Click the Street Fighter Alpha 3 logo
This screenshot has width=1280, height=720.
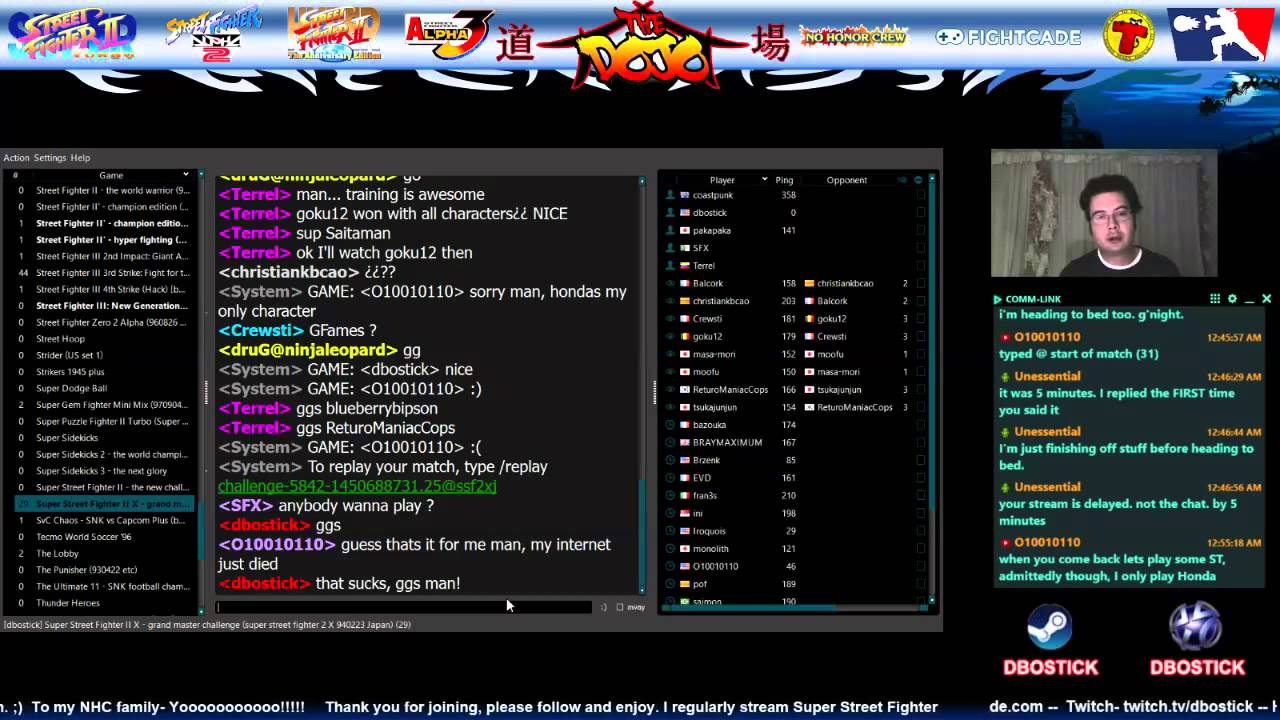pos(448,35)
